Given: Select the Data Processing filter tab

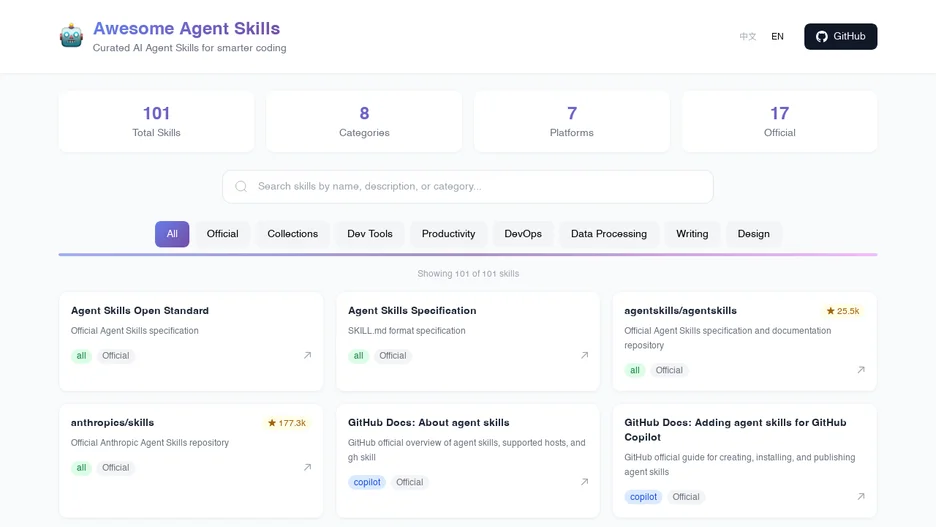Looking at the screenshot, I should point(609,234).
